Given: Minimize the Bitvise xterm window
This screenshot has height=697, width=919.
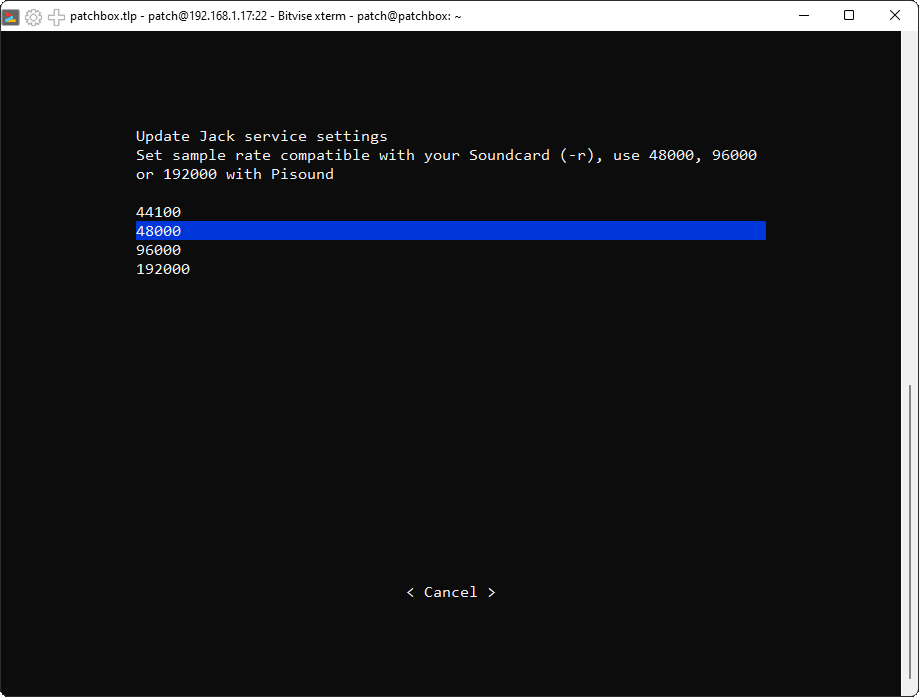Looking at the screenshot, I should click(x=804, y=15).
